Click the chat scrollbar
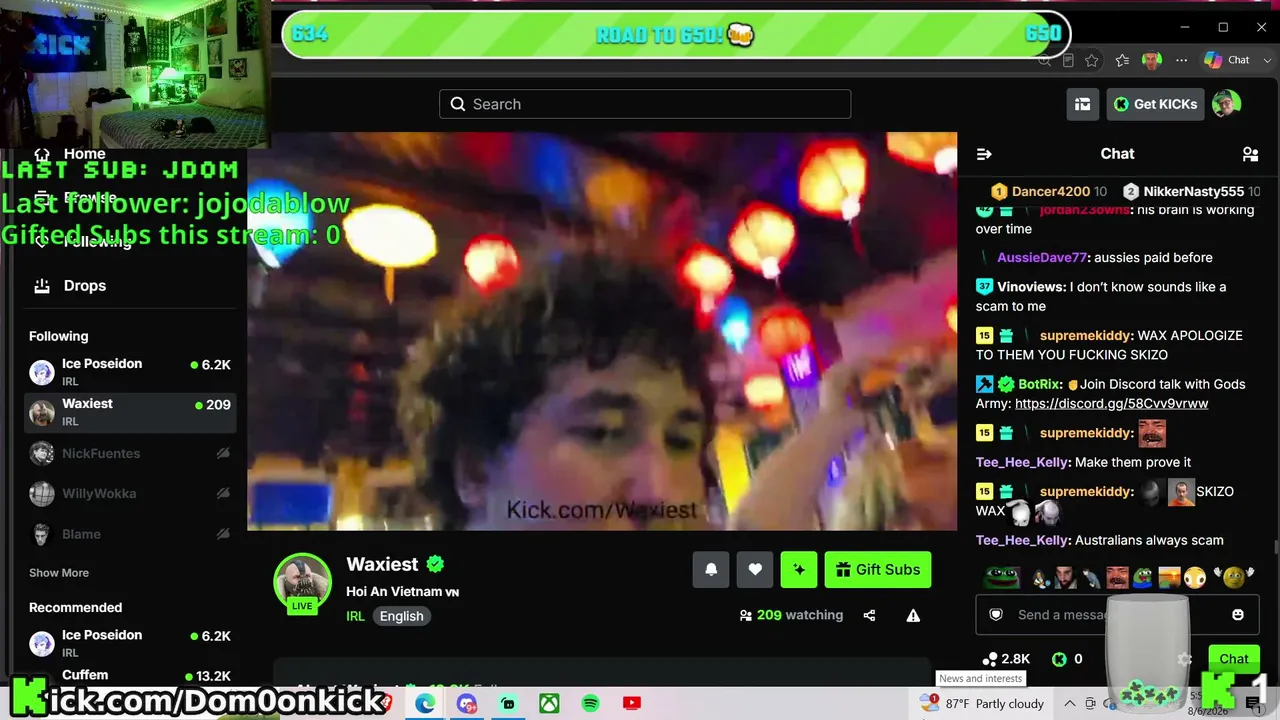Viewport: 1280px width, 720px height. pyautogui.click(x=1275, y=548)
